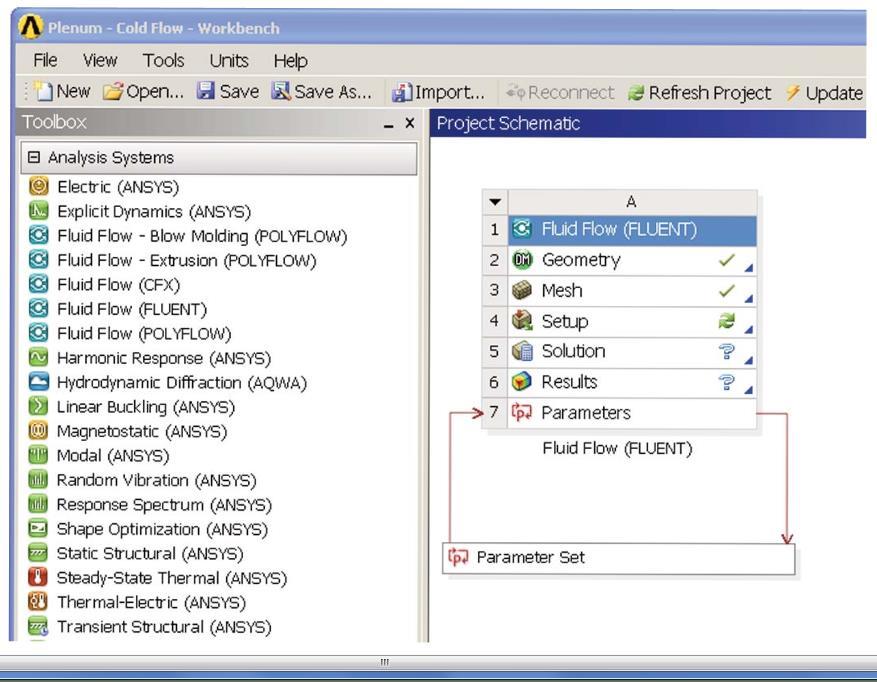Open the File menu
The image size is (877, 682).
click(x=45, y=60)
